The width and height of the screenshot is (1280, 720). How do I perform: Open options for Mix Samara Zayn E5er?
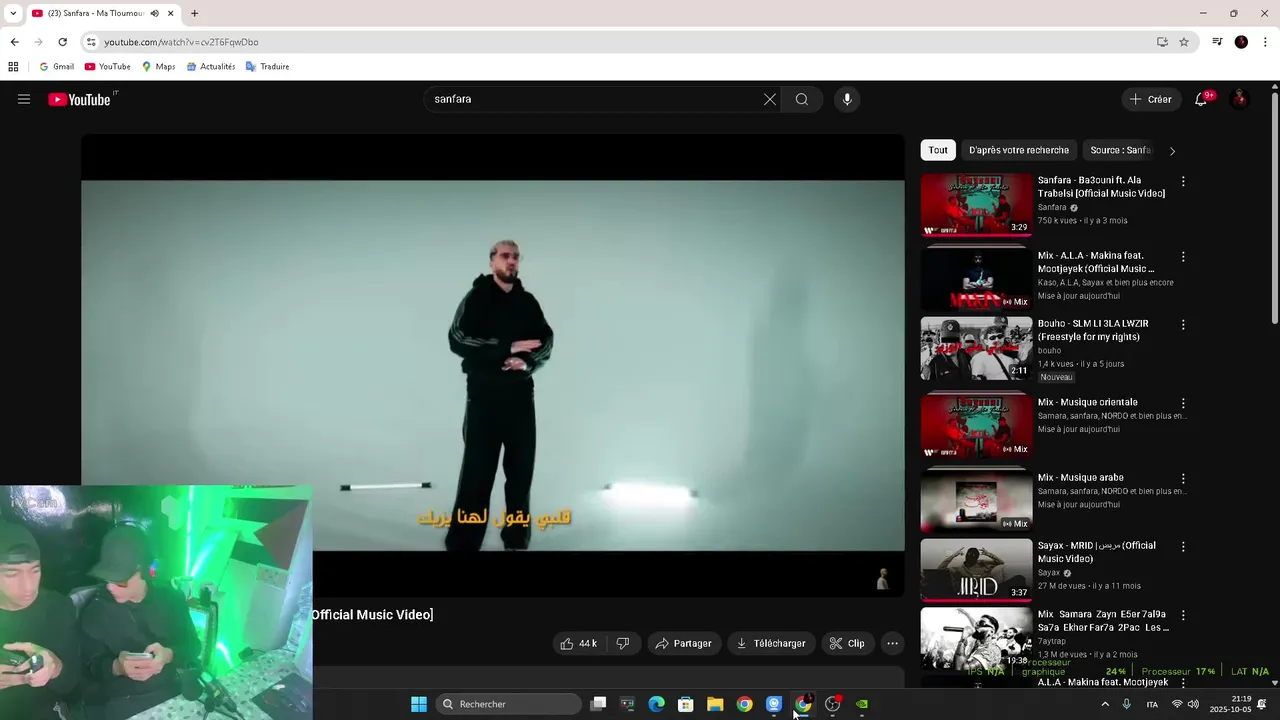click(1183, 616)
